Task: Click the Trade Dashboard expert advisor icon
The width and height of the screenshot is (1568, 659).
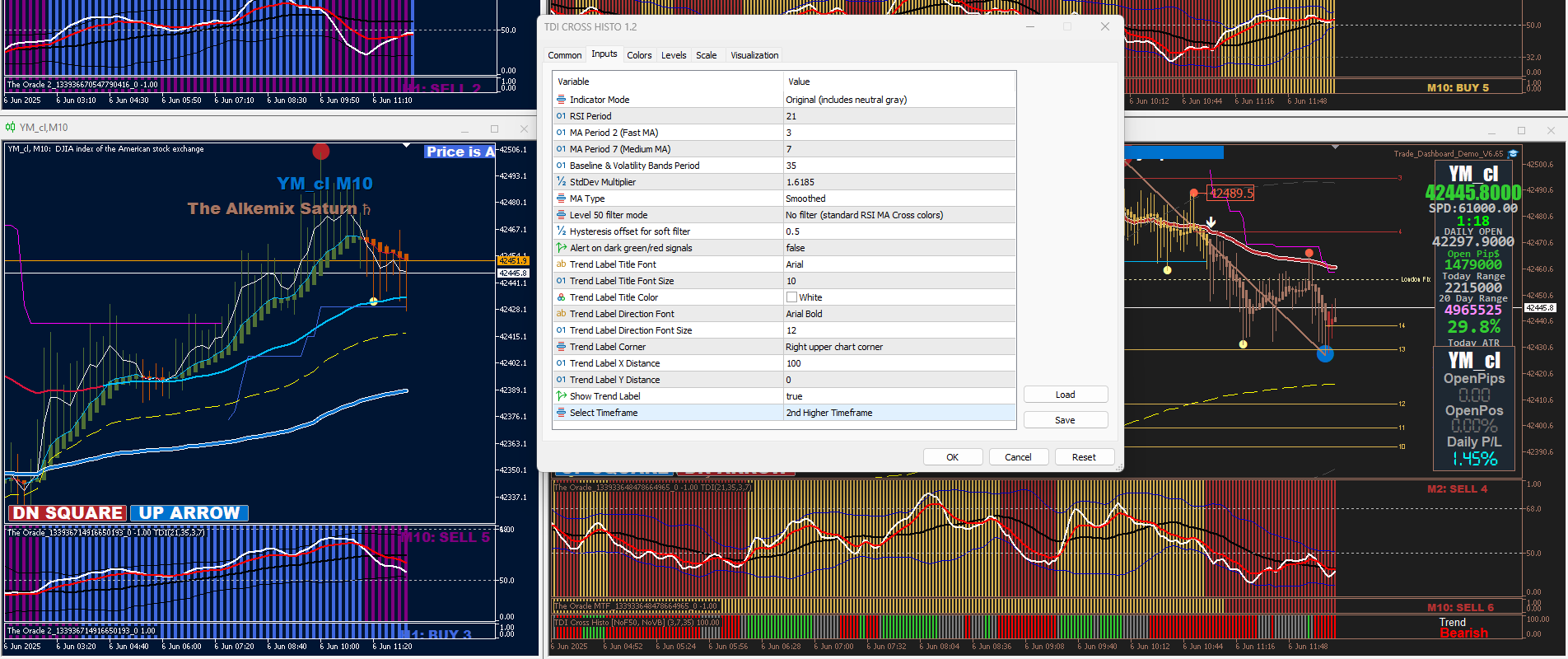Action: [1513, 154]
